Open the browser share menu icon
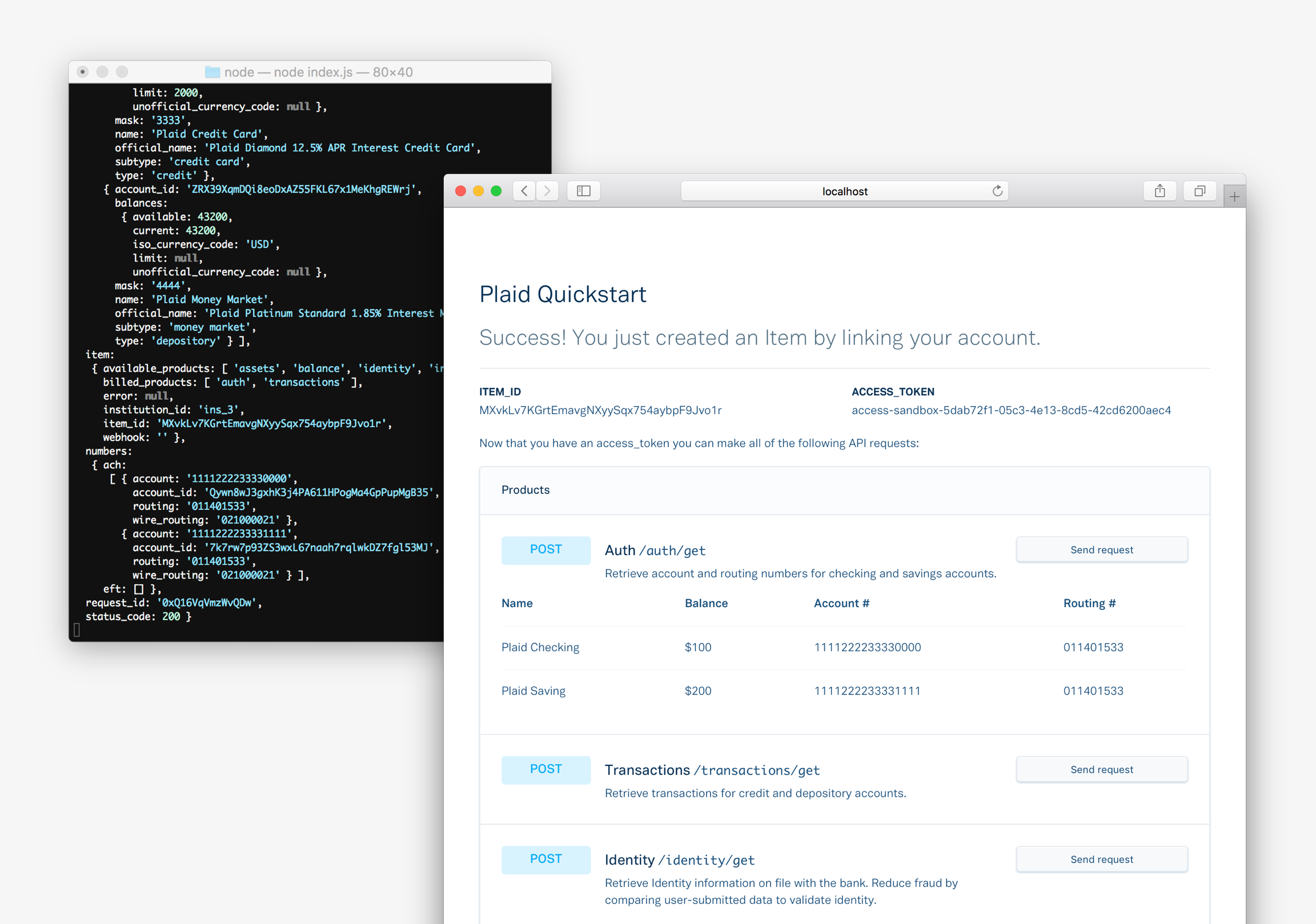Image resolution: width=1316 pixels, height=924 pixels. tap(1159, 191)
